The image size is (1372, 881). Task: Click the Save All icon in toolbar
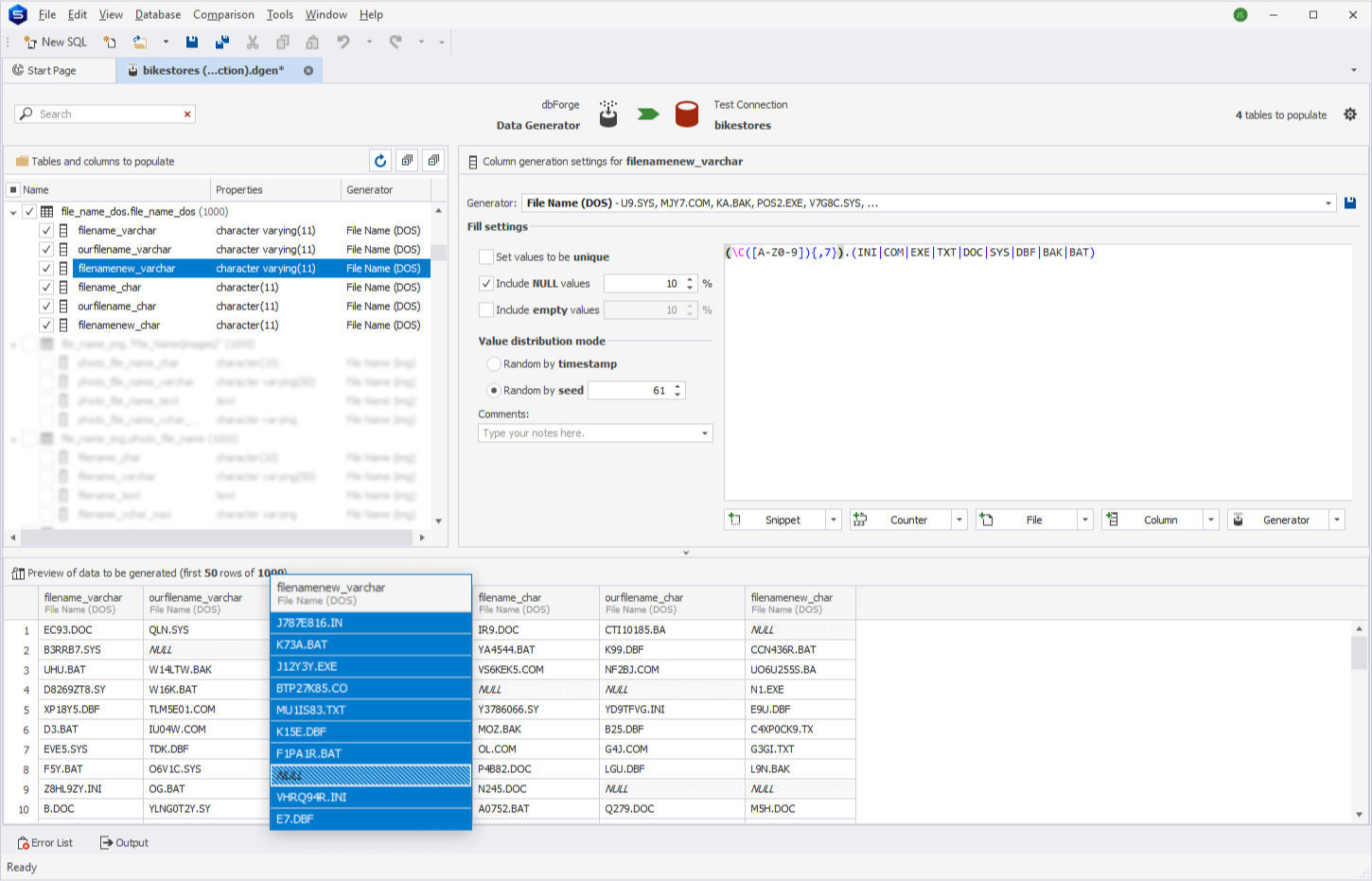(222, 42)
